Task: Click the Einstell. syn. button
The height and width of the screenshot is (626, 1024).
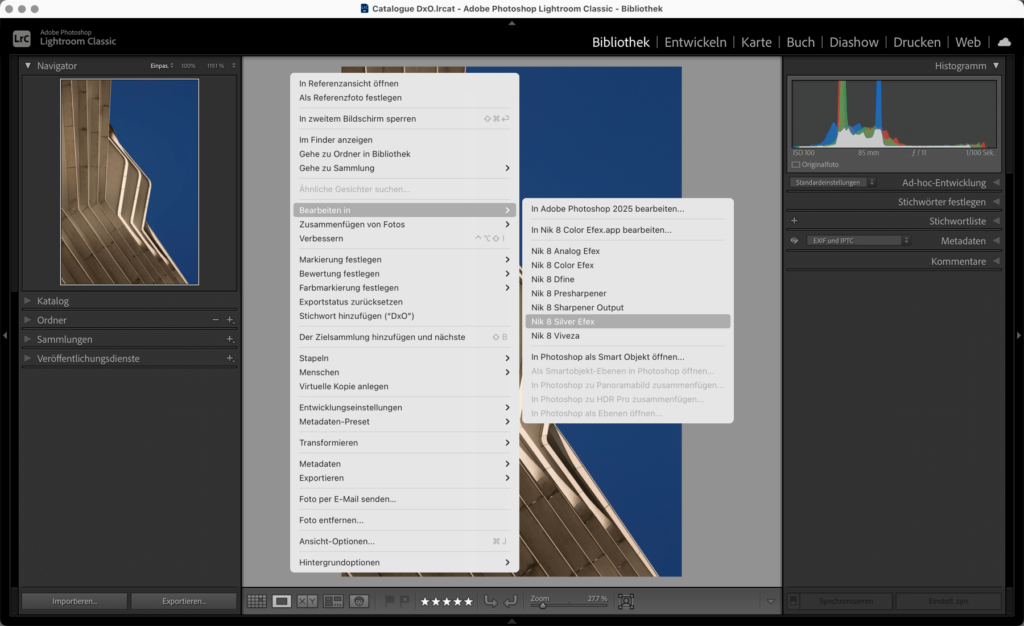Action: (948, 601)
